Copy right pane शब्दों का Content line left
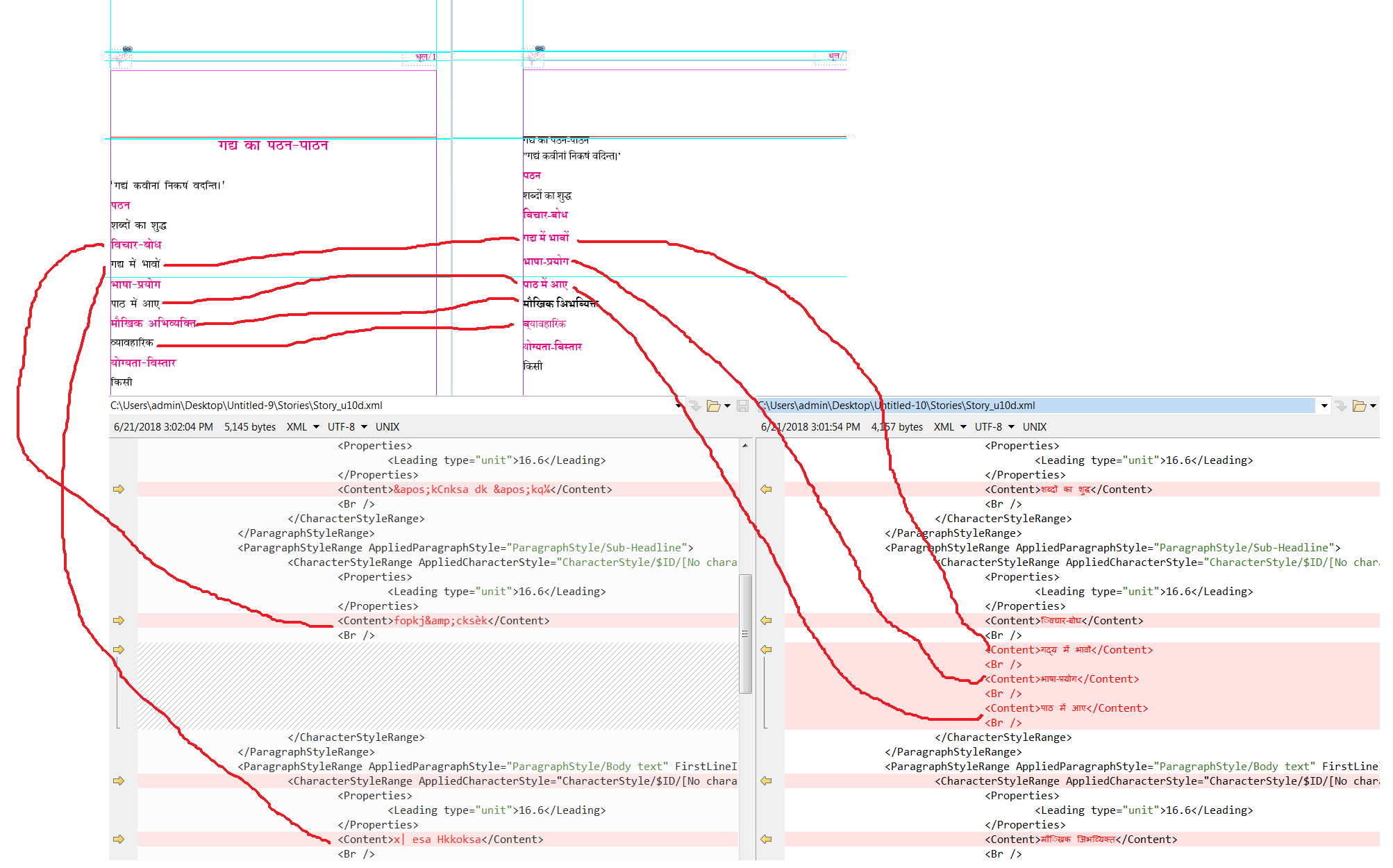This screenshot has width=1393, height=868. [x=766, y=490]
